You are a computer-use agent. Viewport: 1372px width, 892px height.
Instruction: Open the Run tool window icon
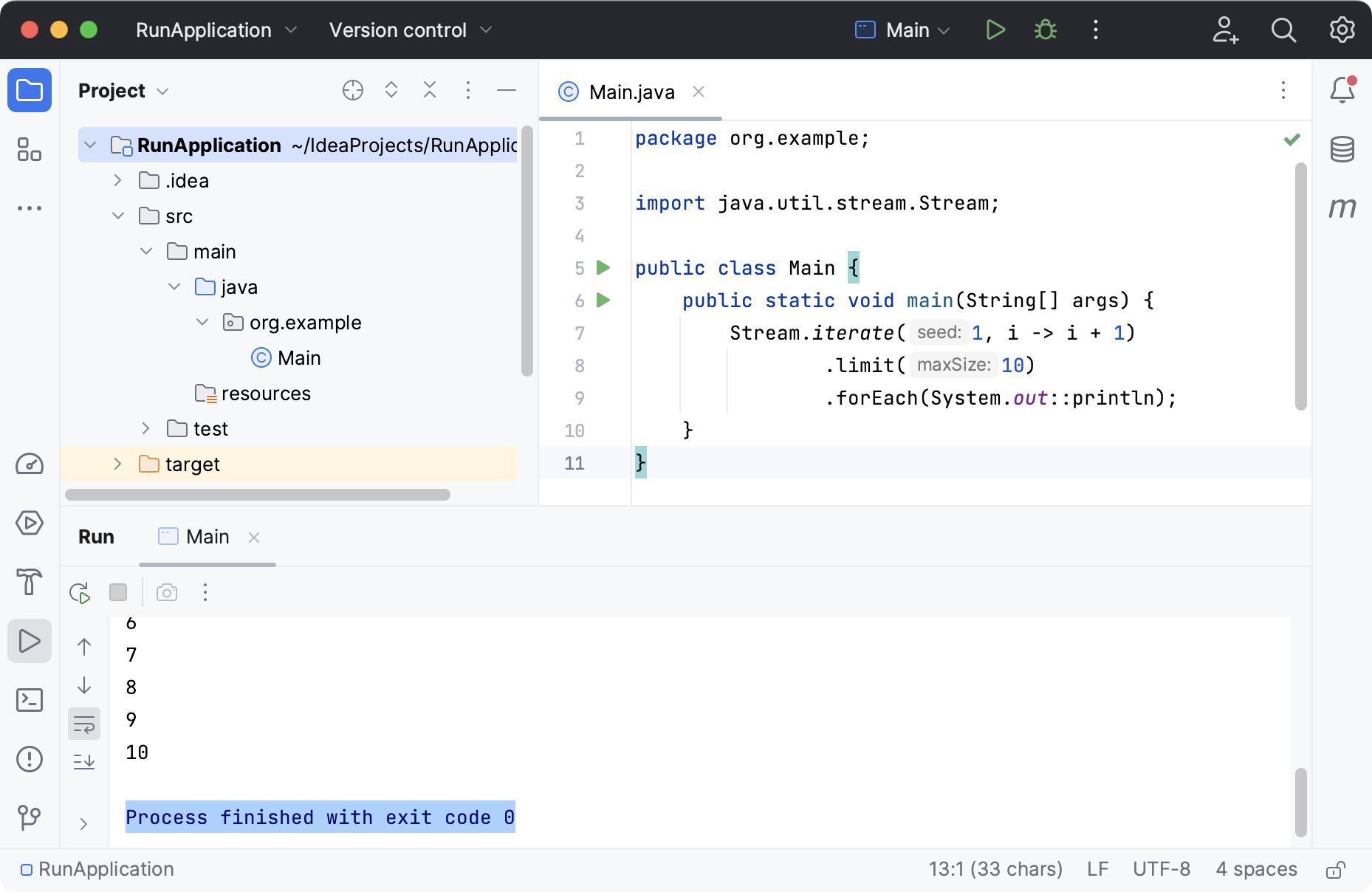click(30, 641)
